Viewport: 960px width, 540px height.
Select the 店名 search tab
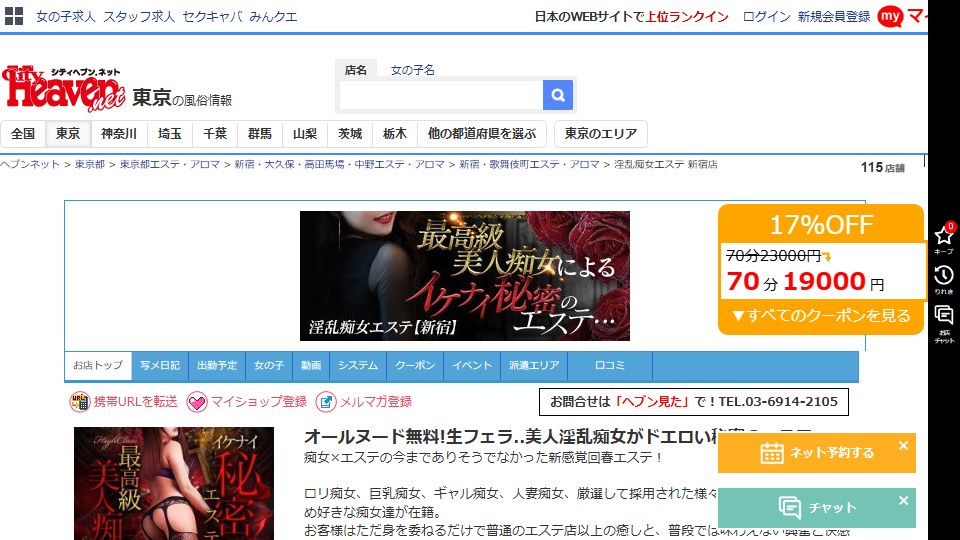[x=356, y=70]
